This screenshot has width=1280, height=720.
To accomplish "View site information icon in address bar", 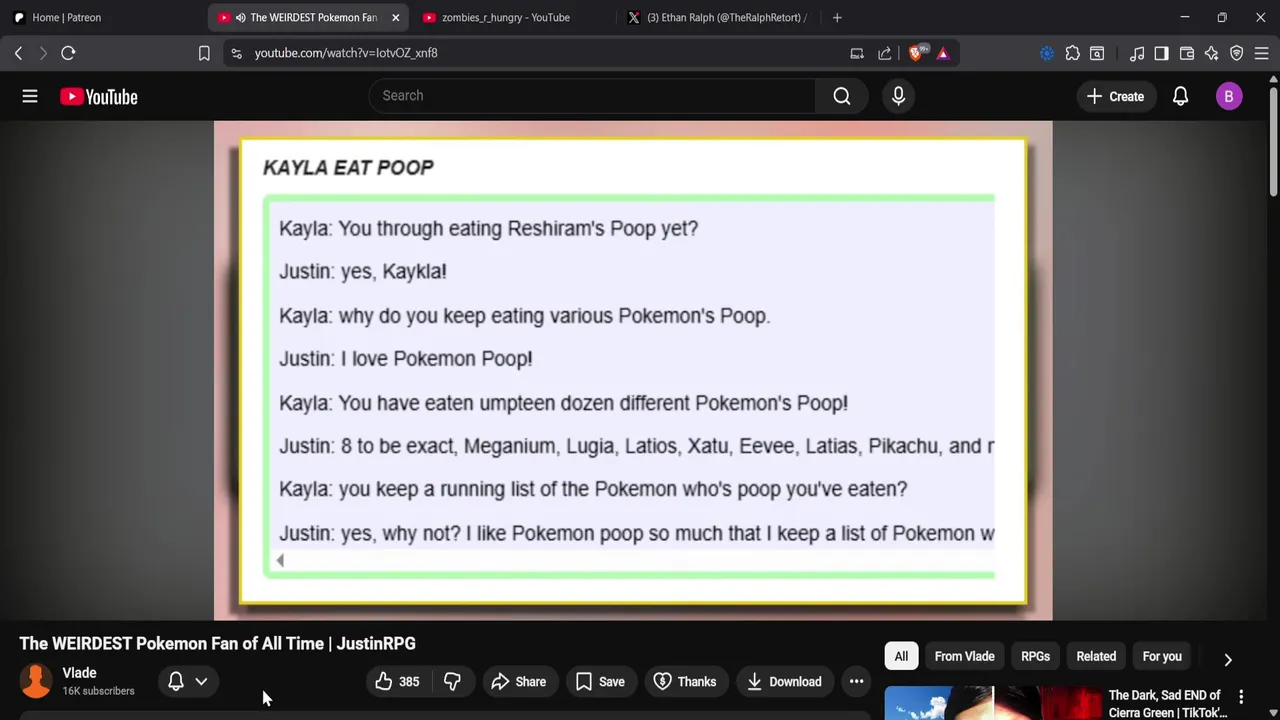I will pyautogui.click(x=236, y=53).
